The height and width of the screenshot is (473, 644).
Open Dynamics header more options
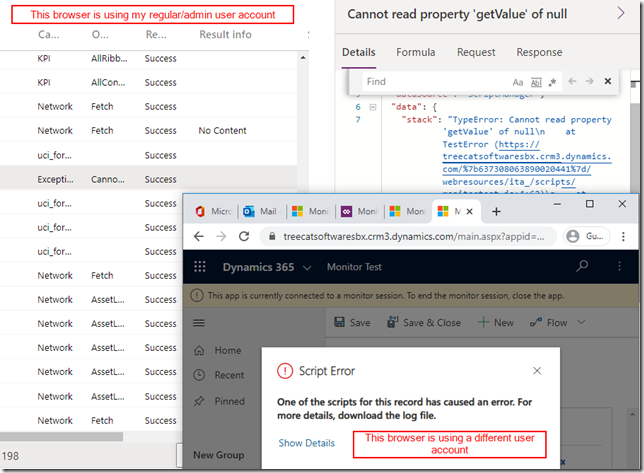tap(619, 266)
